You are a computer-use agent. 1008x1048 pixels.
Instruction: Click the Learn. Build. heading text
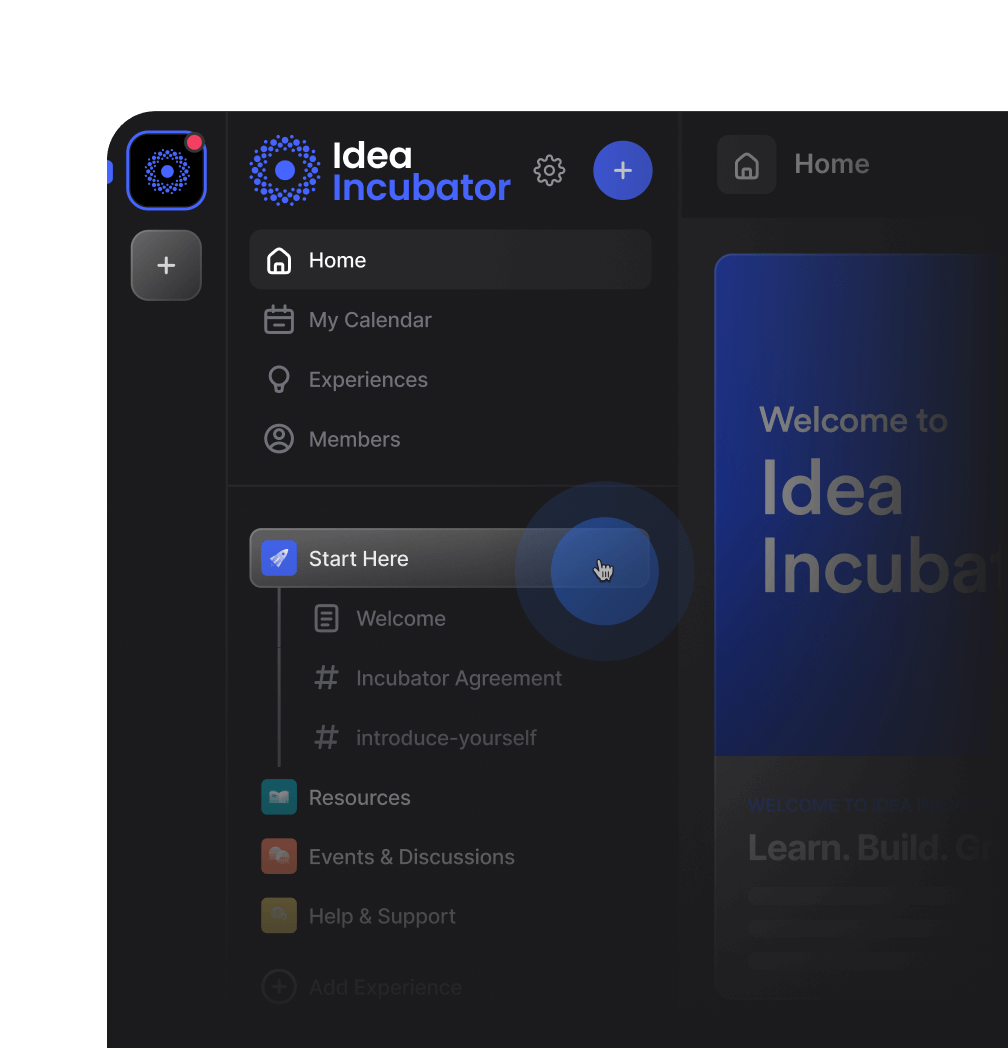[847, 847]
